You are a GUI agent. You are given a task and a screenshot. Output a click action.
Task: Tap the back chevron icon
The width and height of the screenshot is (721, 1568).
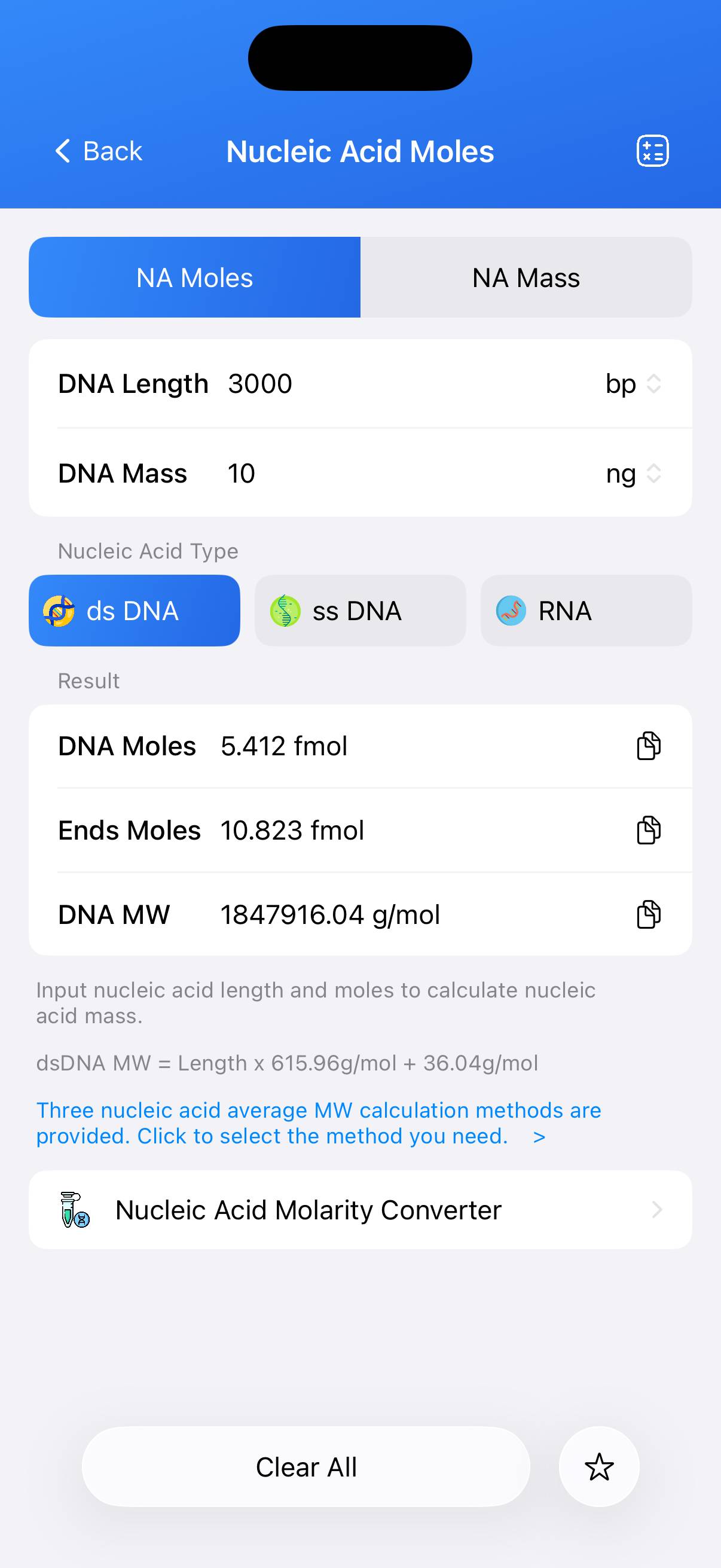click(63, 151)
